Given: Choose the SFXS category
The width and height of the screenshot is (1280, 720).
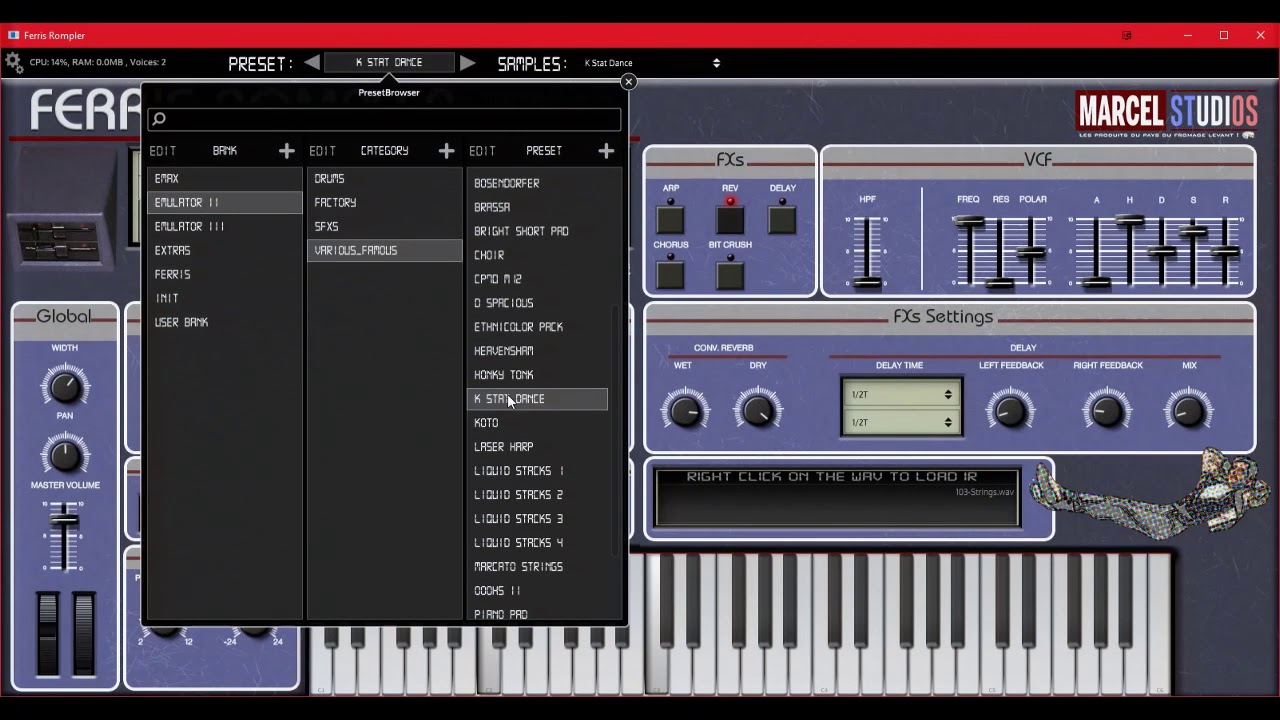Looking at the screenshot, I should (x=384, y=226).
